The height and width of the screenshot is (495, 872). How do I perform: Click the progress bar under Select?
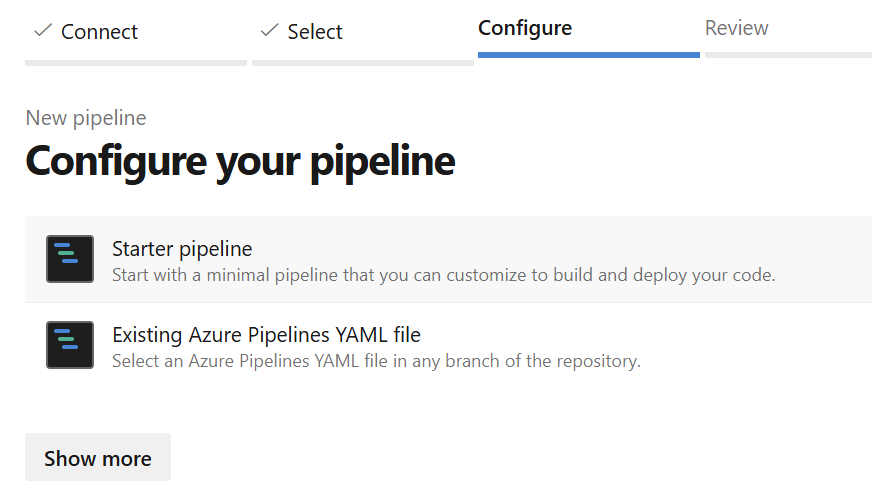(x=362, y=63)
